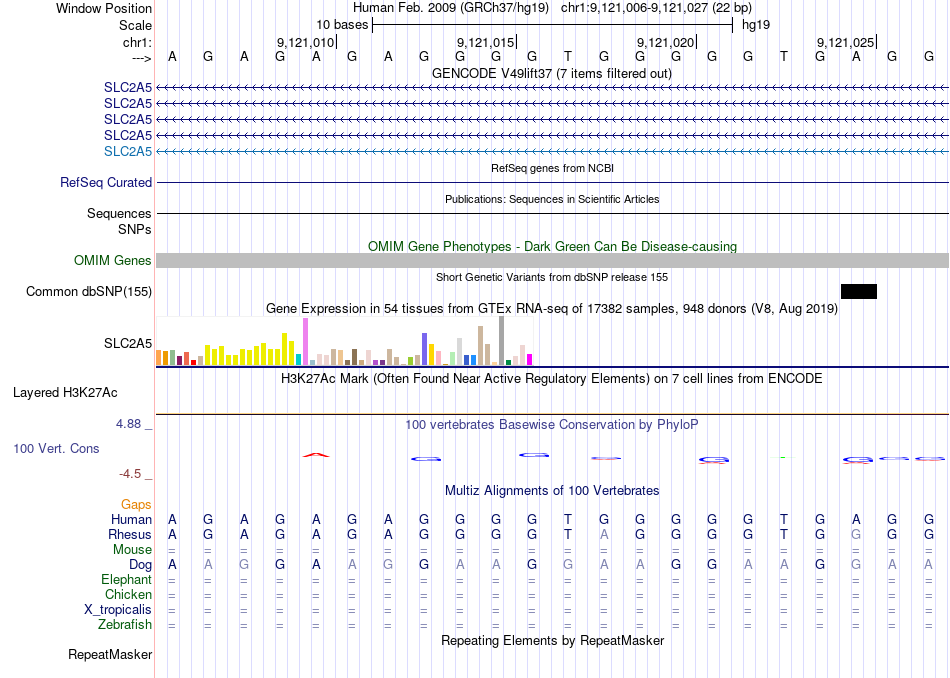The image size is (950, 678).
Task: Click the 'RefSeq Curated' track label
Action: (x=106, y=182)
